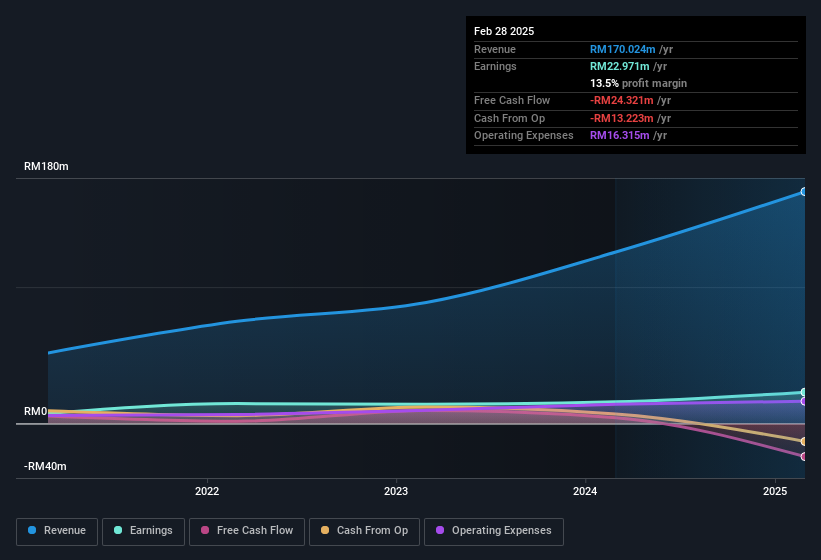The height and width of the screenshot is (560, 821).
Task: Toggle the Cash From Op legend button
Action: point(364,531)
